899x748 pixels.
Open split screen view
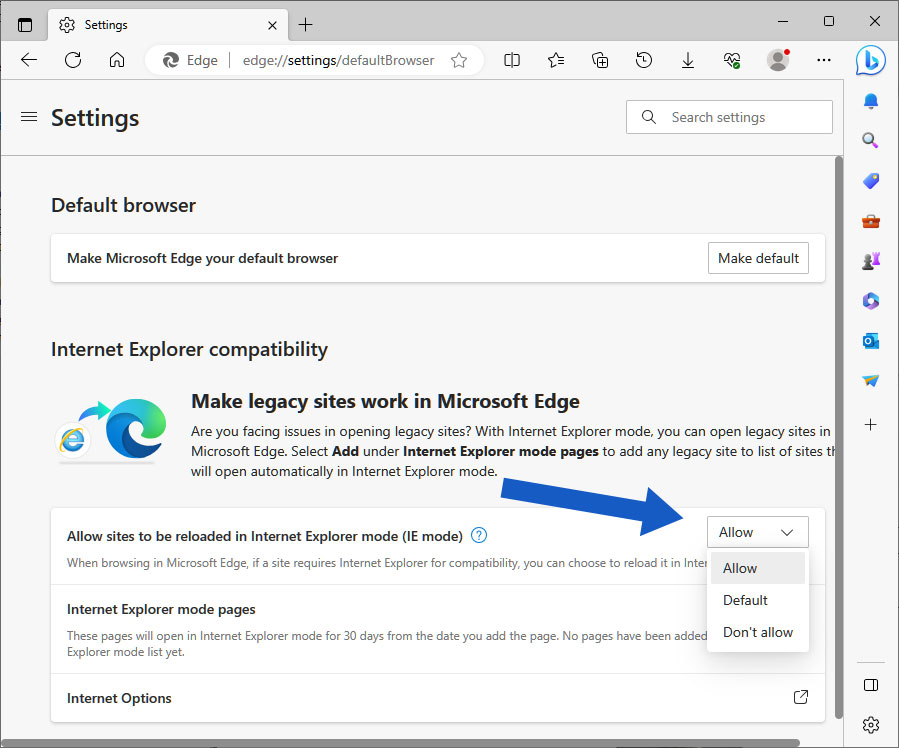point(511,60)
